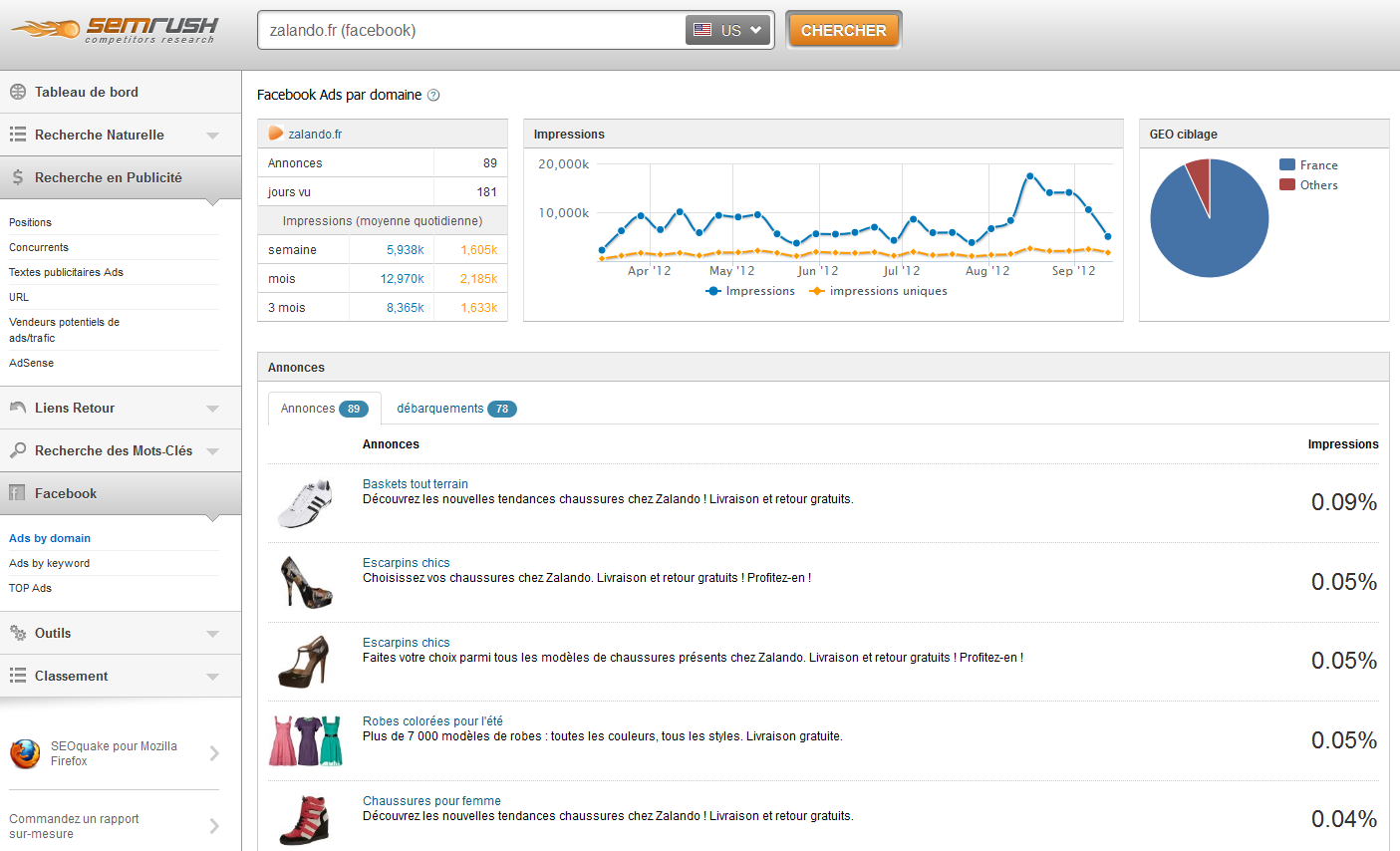Click the zalando.fr domain link
Image resolution: width=1400 pixels, height=851 pixels.
315,134
